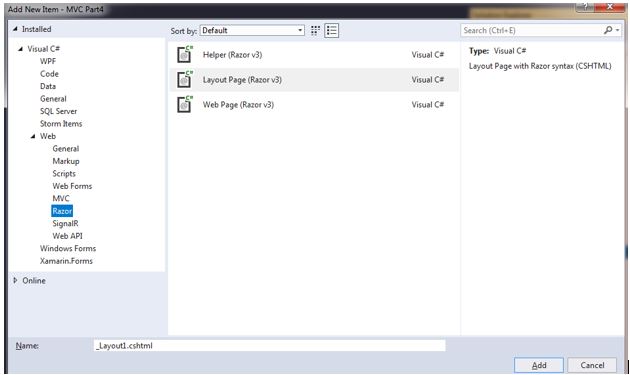Choose Helper (Razor v3) template
The width and height of the screenshot is (630, 375).
pyautogui.click(x=314, y=55)
